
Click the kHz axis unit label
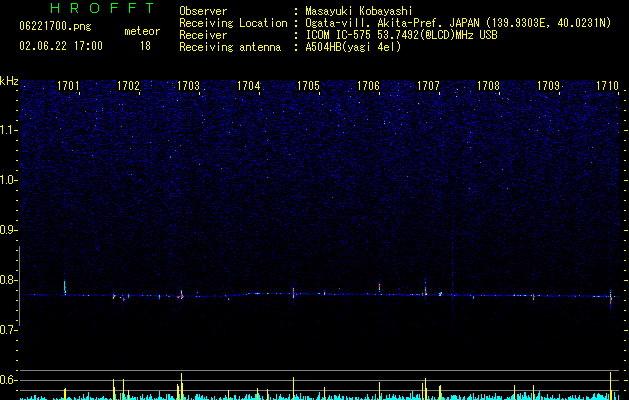click(9, 81)
